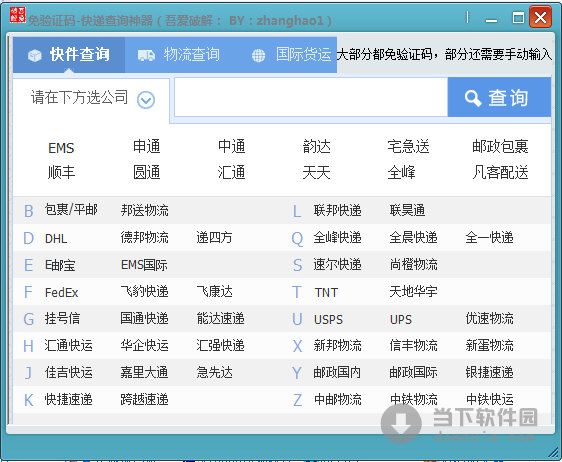This screenshot has height=462, width=562.
Task: Choose 国通快递 in the G row
Action: pos(144,318)
